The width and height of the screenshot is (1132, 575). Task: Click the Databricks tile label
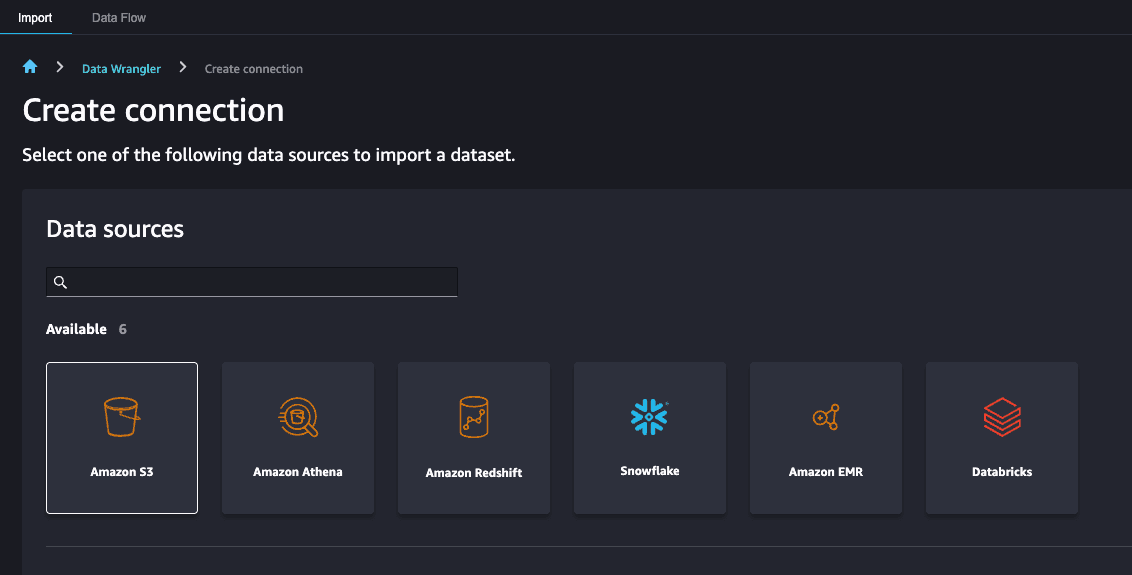1002,472
